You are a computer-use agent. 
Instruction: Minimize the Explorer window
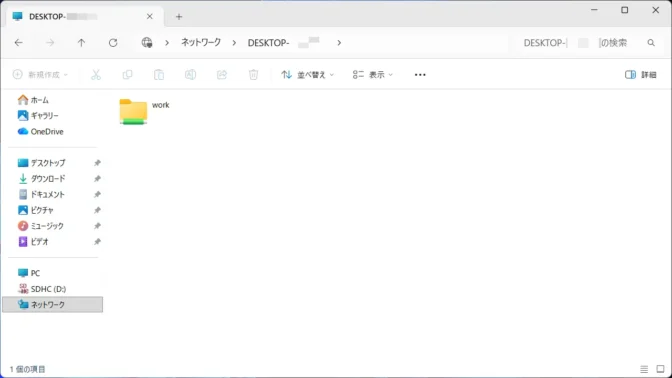tap(594, 10)
